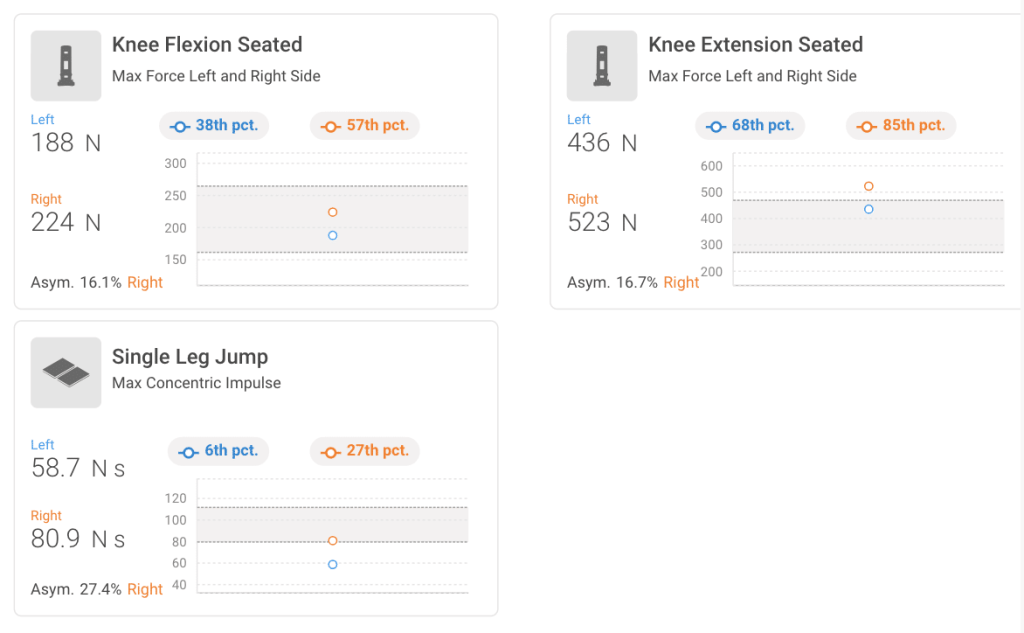This screenshot has width=1024, height=633.
Task: Click the blue marker icon inside 38th pct badge
Action: coord(181,126)
